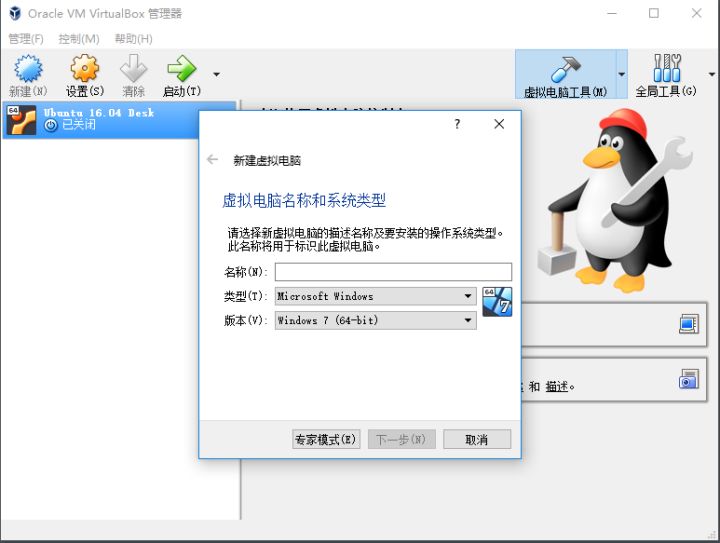Open the 帮助(H) menu

133,39
